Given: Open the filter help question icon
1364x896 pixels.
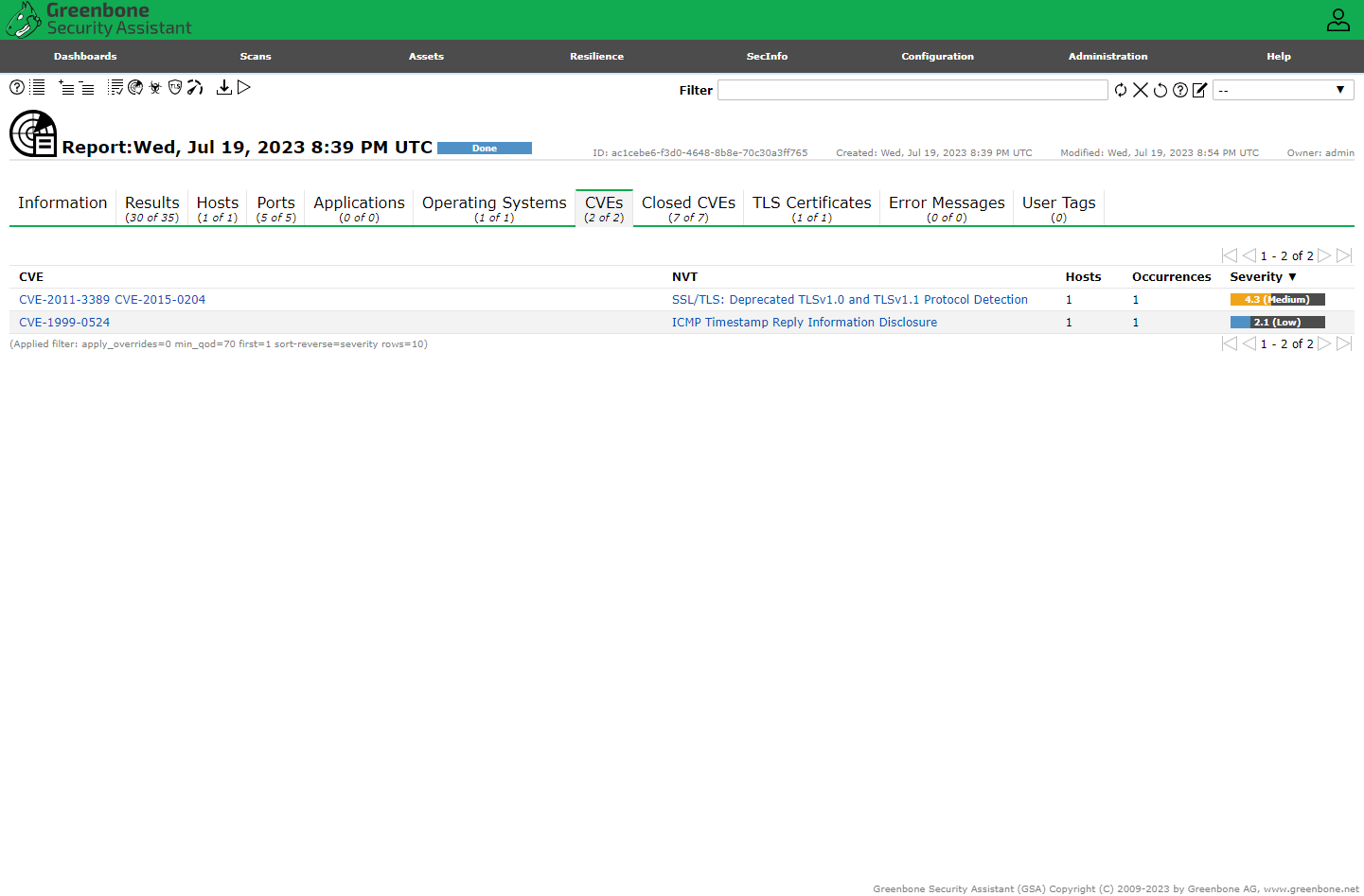Looking at the screenshot, I should (1180, 90).
